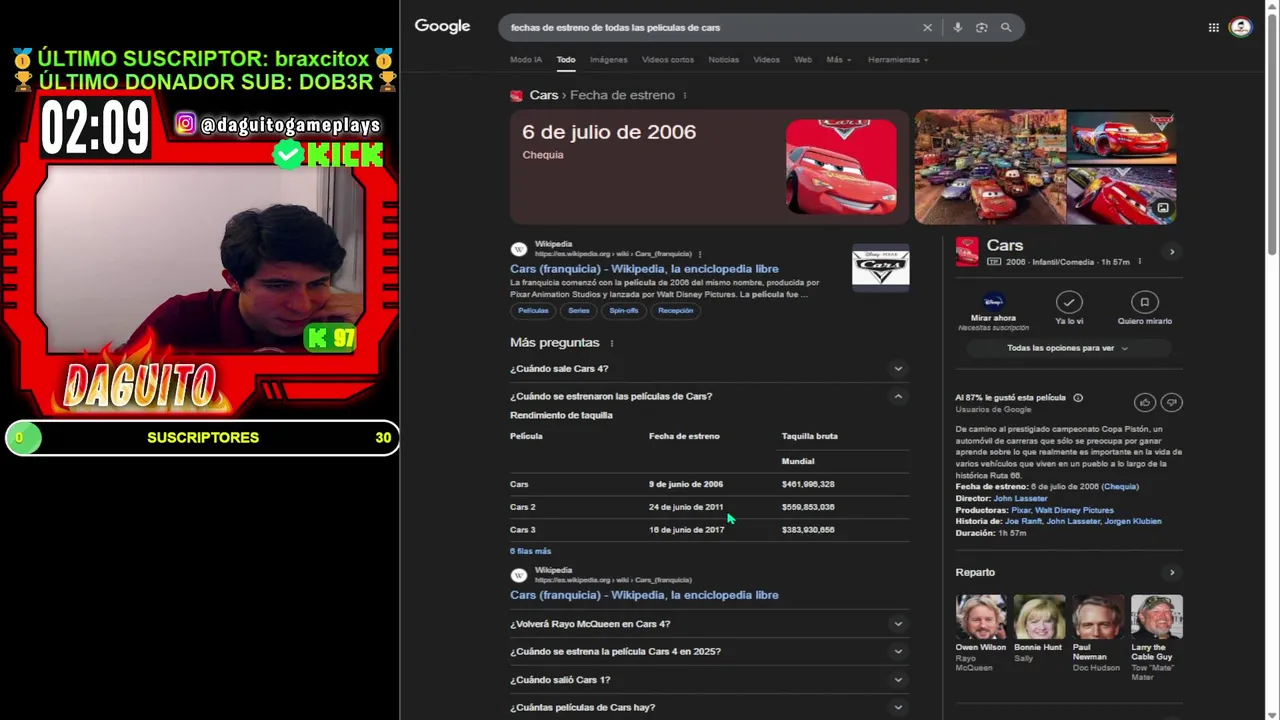Open the Más search filter dropdown
Screen dimensions: 1280x720
point(838,60)
